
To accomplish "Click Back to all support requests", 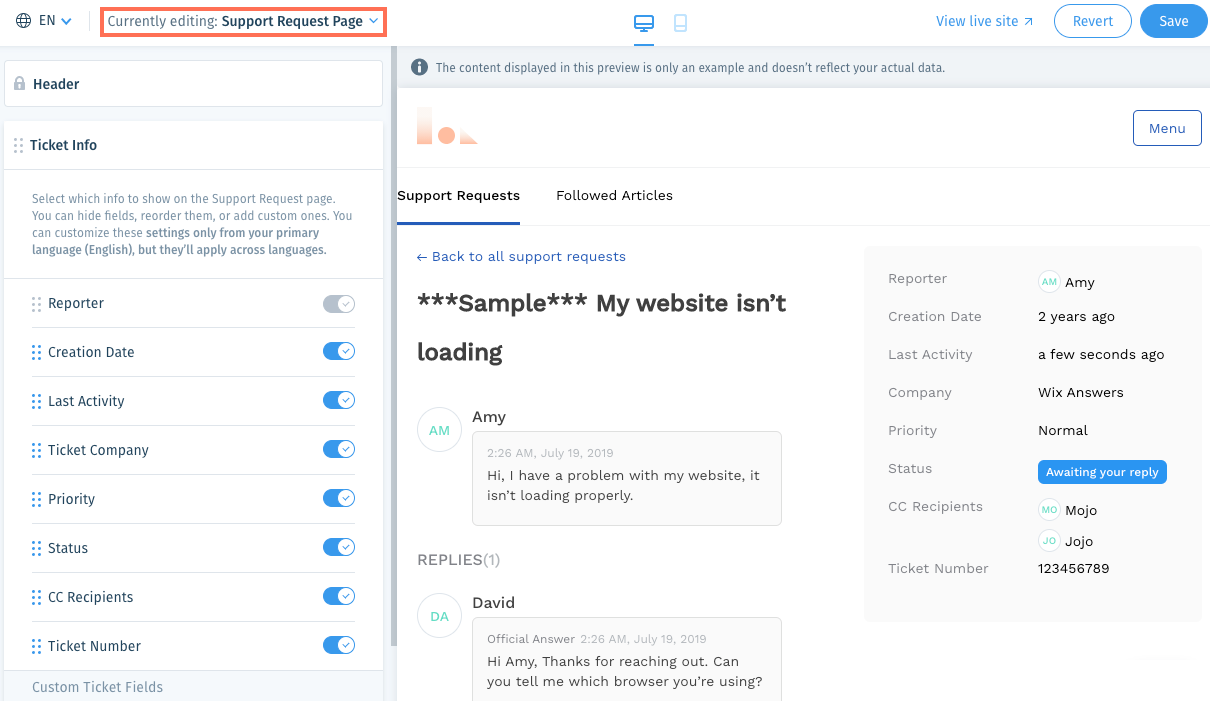I will 521,257.
